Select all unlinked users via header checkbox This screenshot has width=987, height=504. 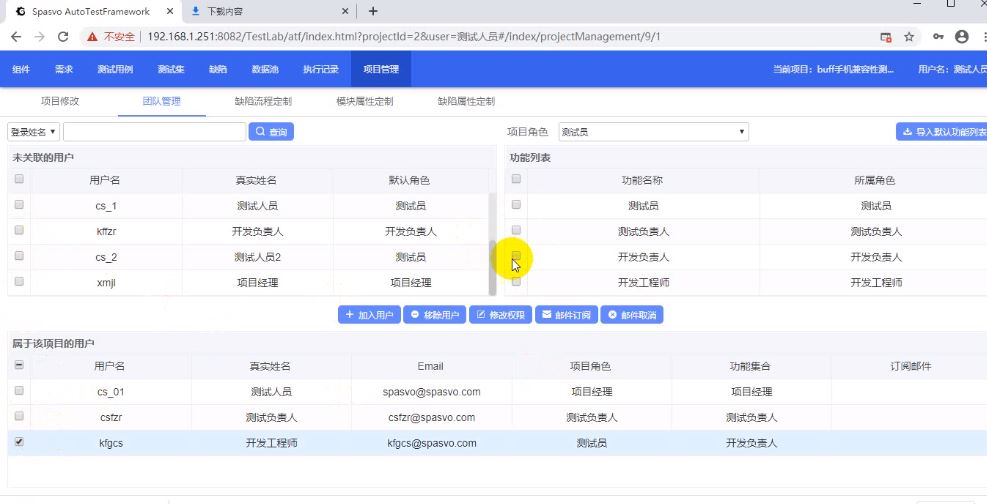[19, 180]
